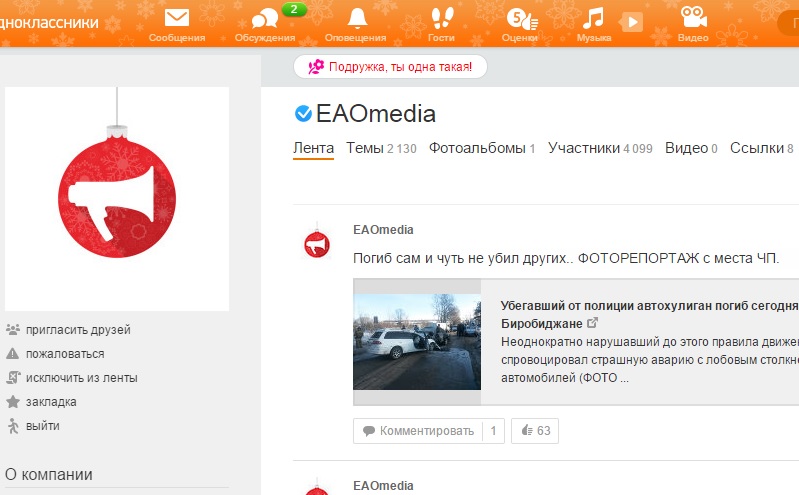
Task: Open the Участники tab
Action: [600, 148]
